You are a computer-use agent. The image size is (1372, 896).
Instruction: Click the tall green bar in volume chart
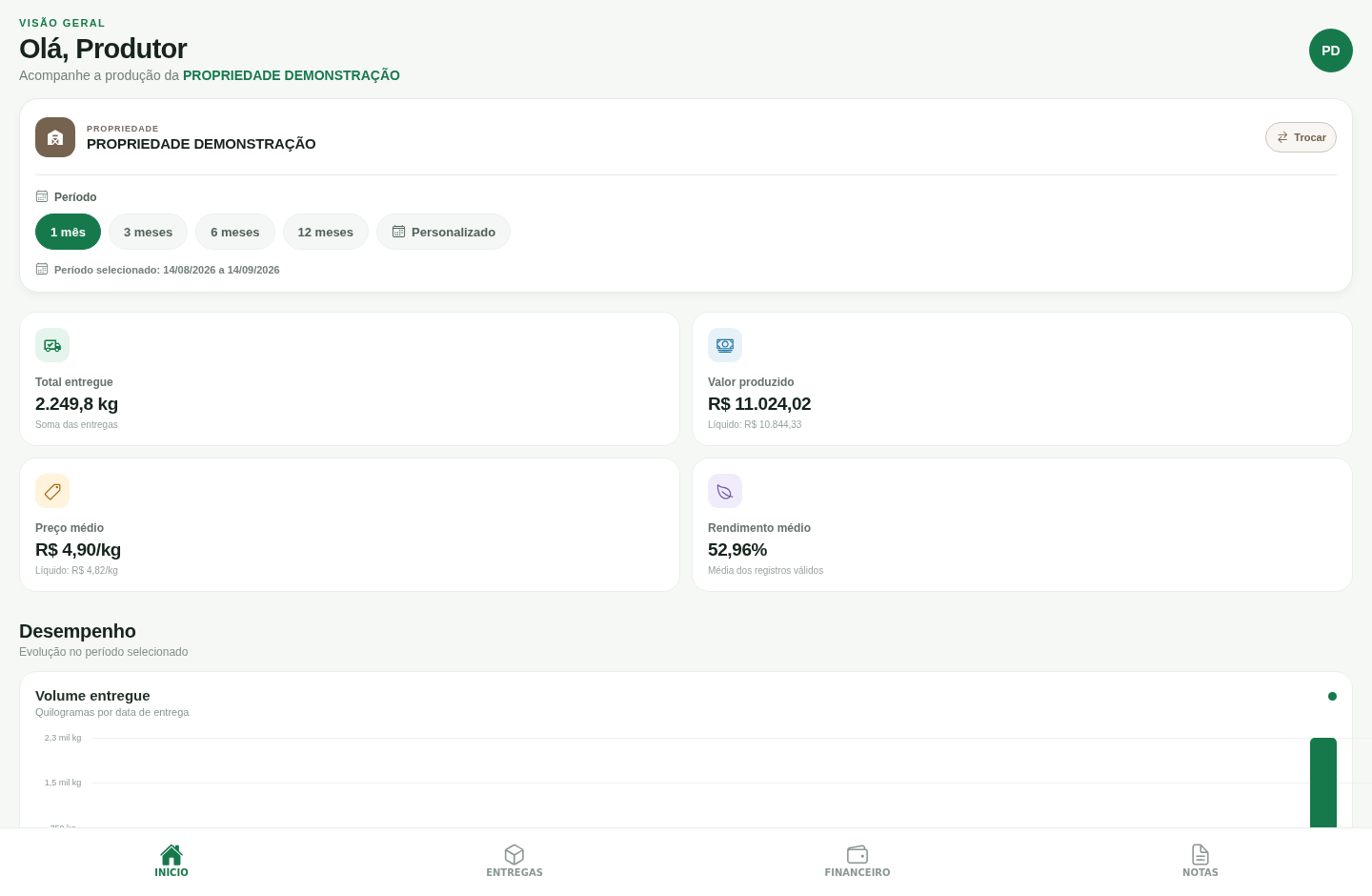pos(1323,783)
